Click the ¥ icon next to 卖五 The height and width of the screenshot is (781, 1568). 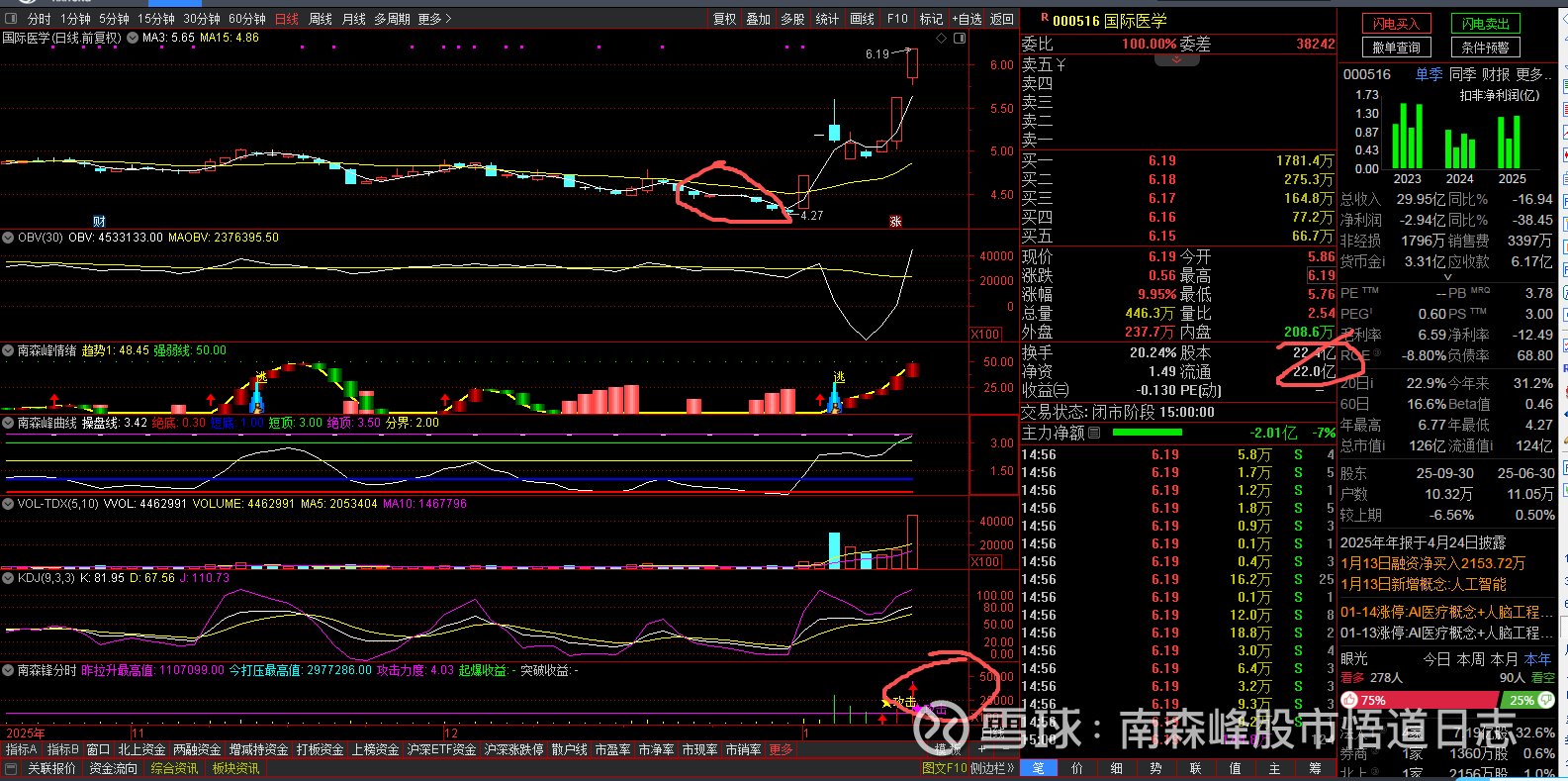click(1061, 64)
